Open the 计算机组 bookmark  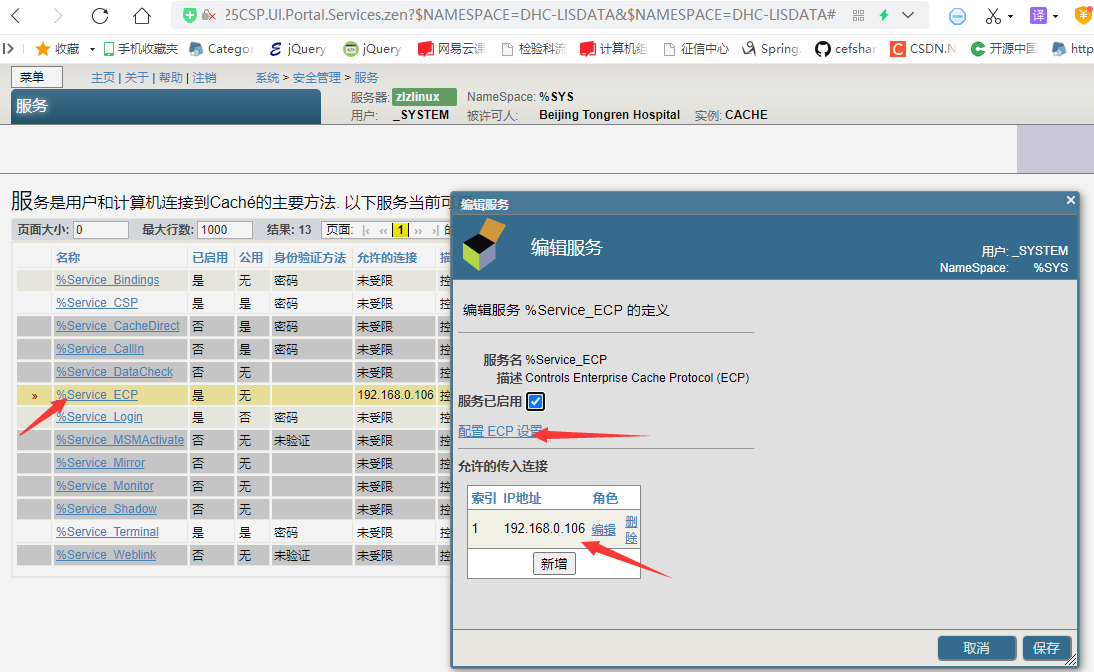(613, 49)
